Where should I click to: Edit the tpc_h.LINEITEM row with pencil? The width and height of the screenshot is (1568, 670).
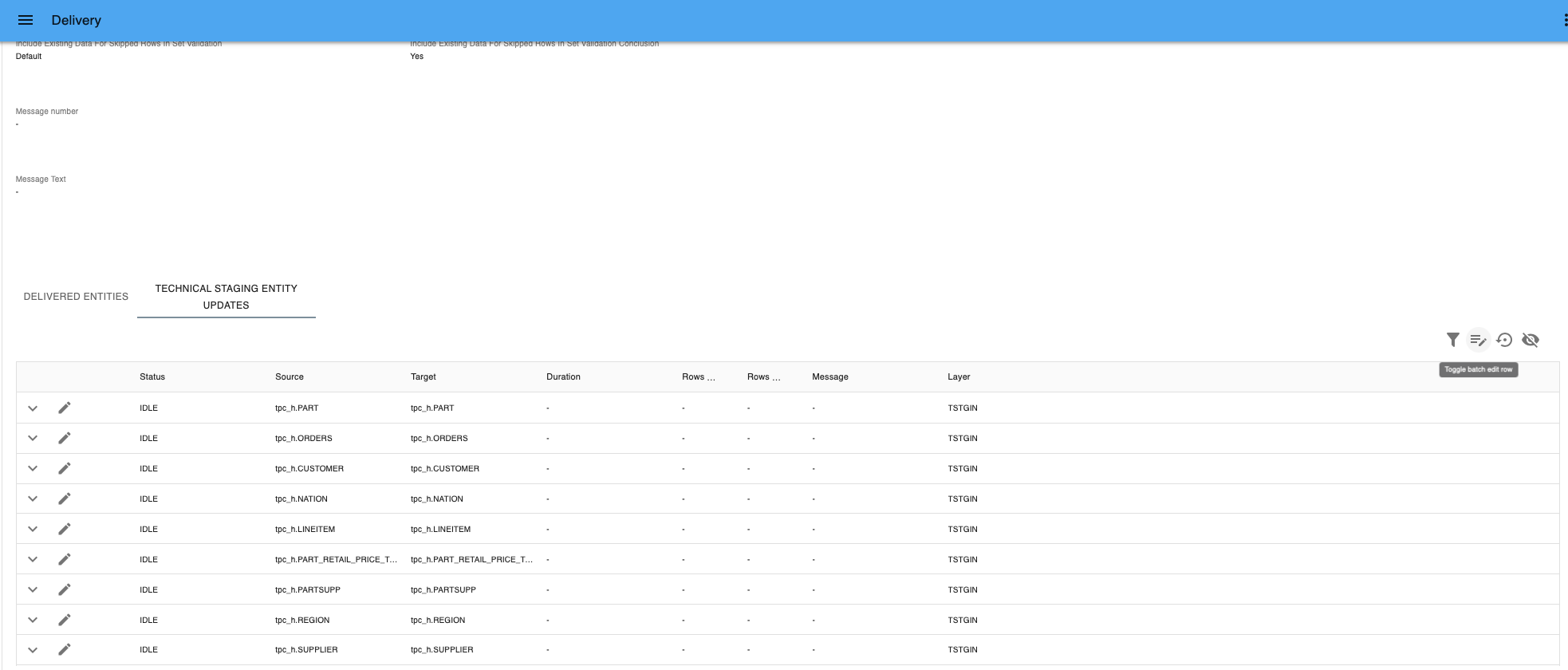(x=65, y=530)
